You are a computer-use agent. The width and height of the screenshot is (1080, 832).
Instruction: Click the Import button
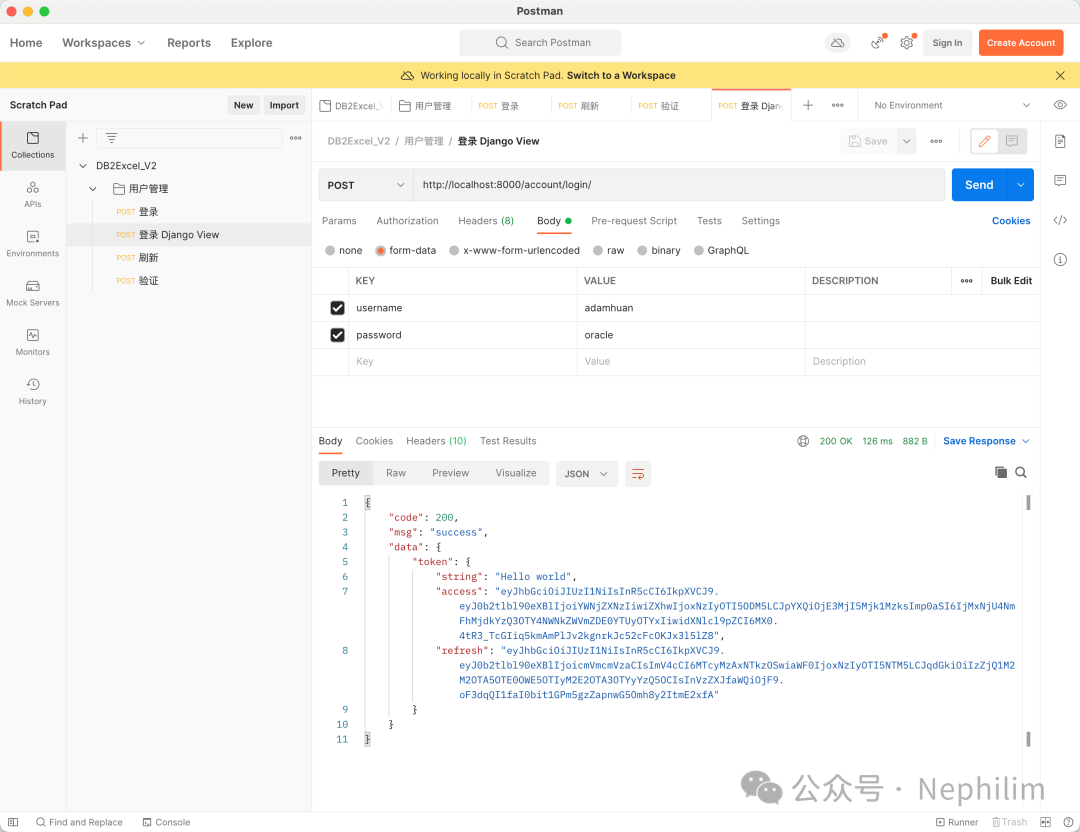coord(284,105)
